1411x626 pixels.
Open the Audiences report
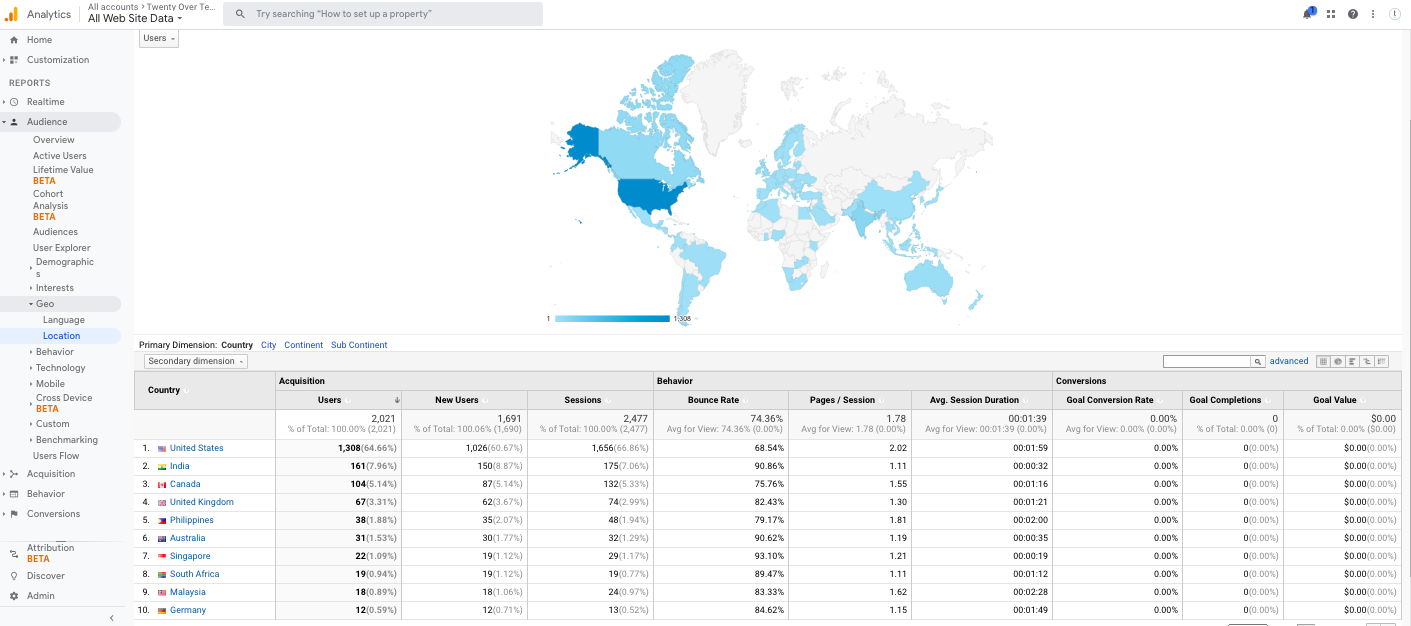point(55,232)
